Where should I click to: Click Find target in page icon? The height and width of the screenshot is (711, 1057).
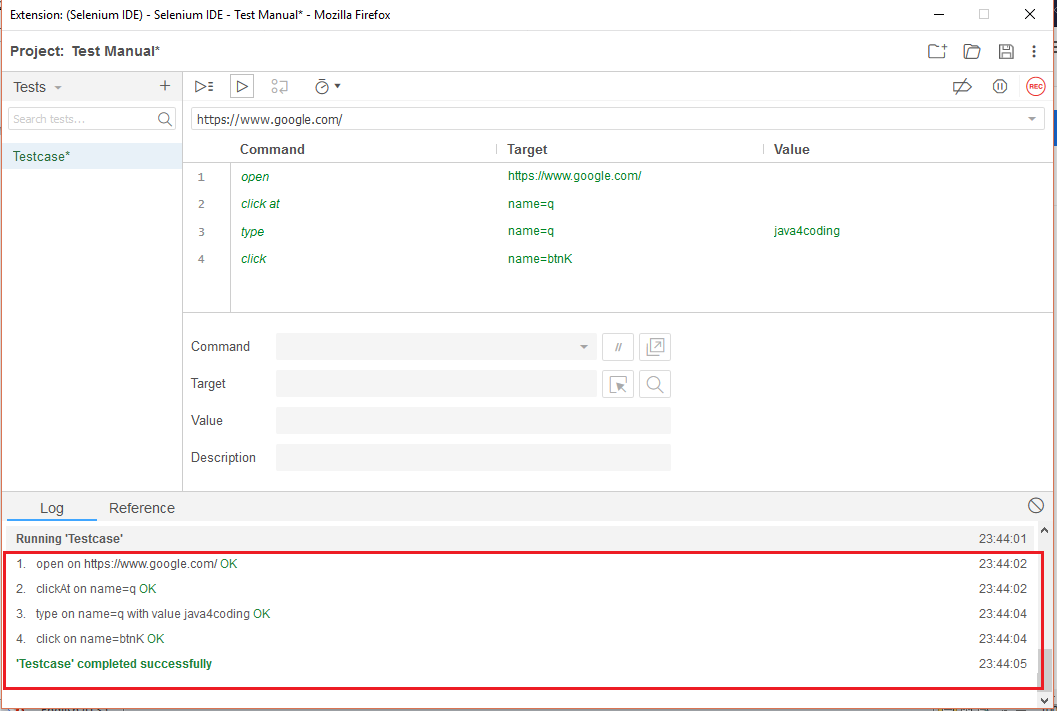pos(655,384)
